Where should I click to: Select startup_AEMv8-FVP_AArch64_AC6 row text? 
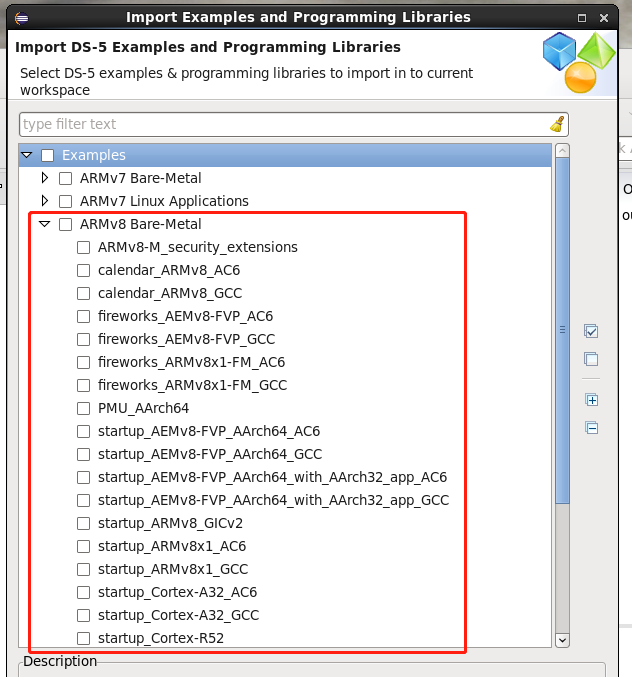[209, 431]
